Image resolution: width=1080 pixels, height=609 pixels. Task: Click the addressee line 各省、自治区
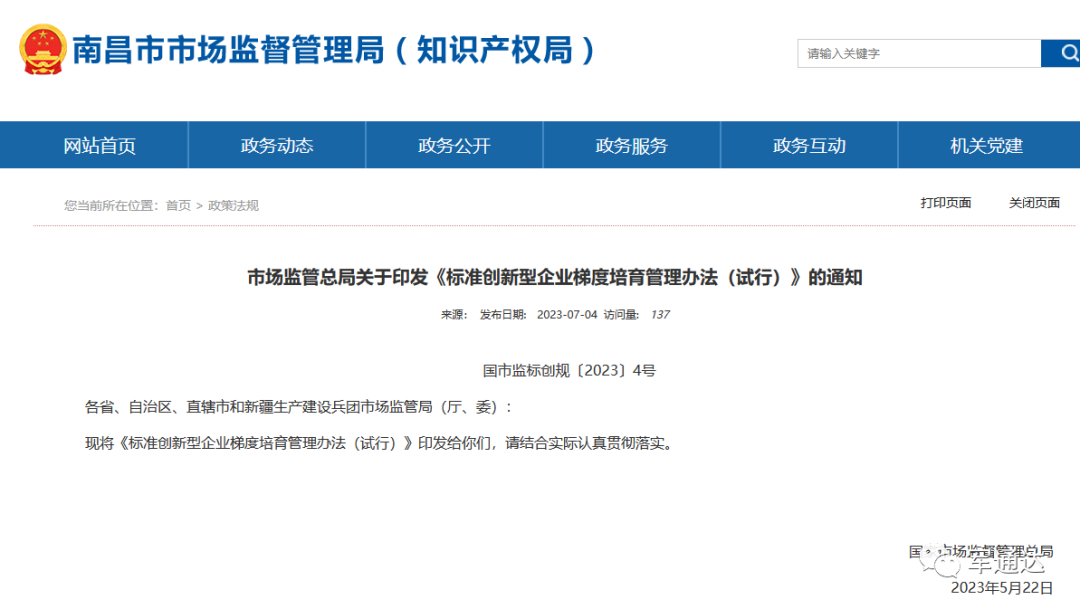pos(299,407)
